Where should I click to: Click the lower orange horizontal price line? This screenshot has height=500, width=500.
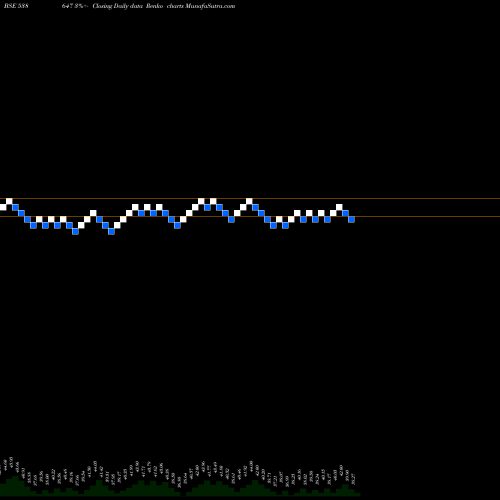pos(250,217)
